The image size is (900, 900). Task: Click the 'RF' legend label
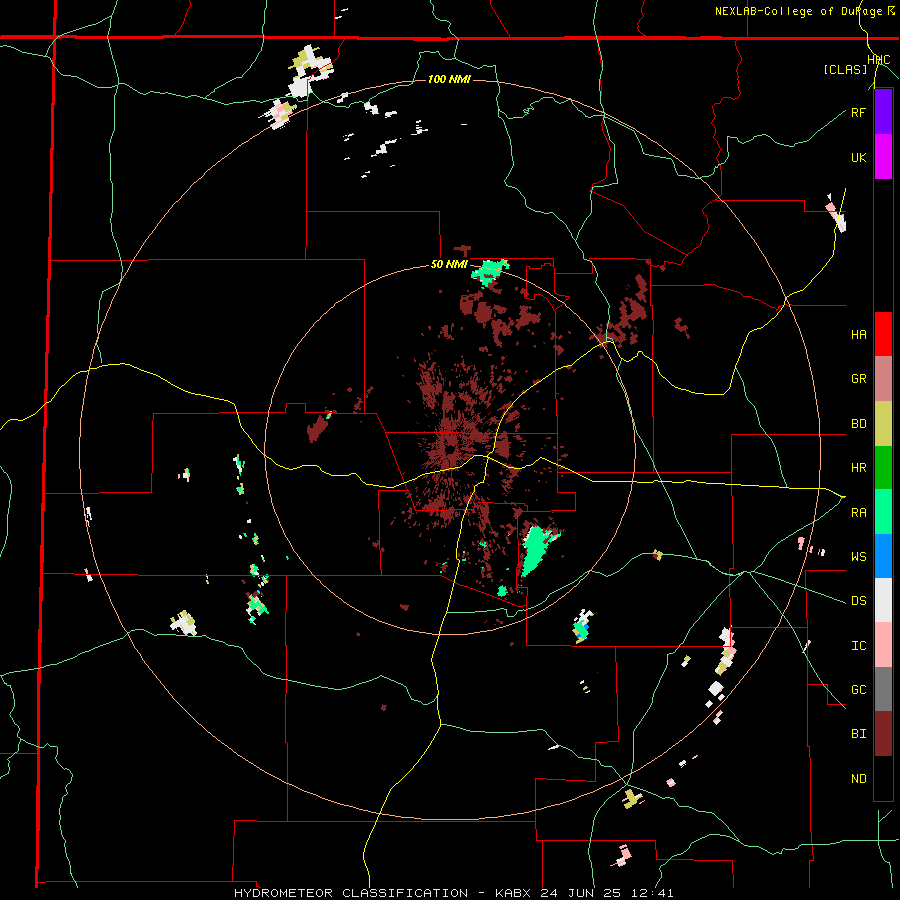pos(858,112)
